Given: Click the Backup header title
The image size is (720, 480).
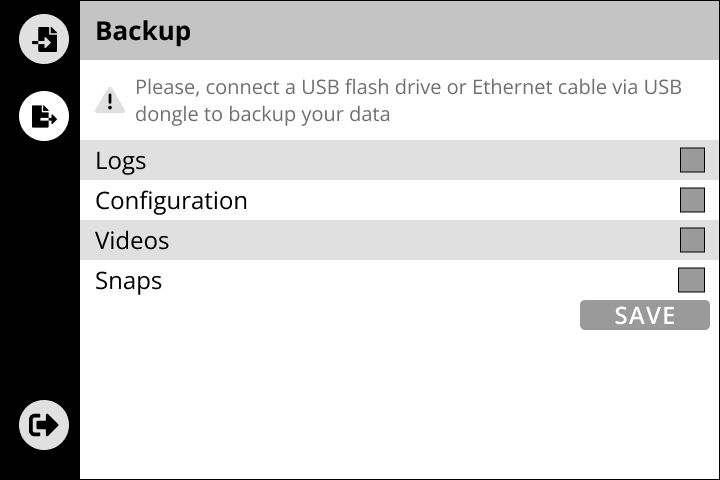Looking at the screenshot, I should [142, 31].
